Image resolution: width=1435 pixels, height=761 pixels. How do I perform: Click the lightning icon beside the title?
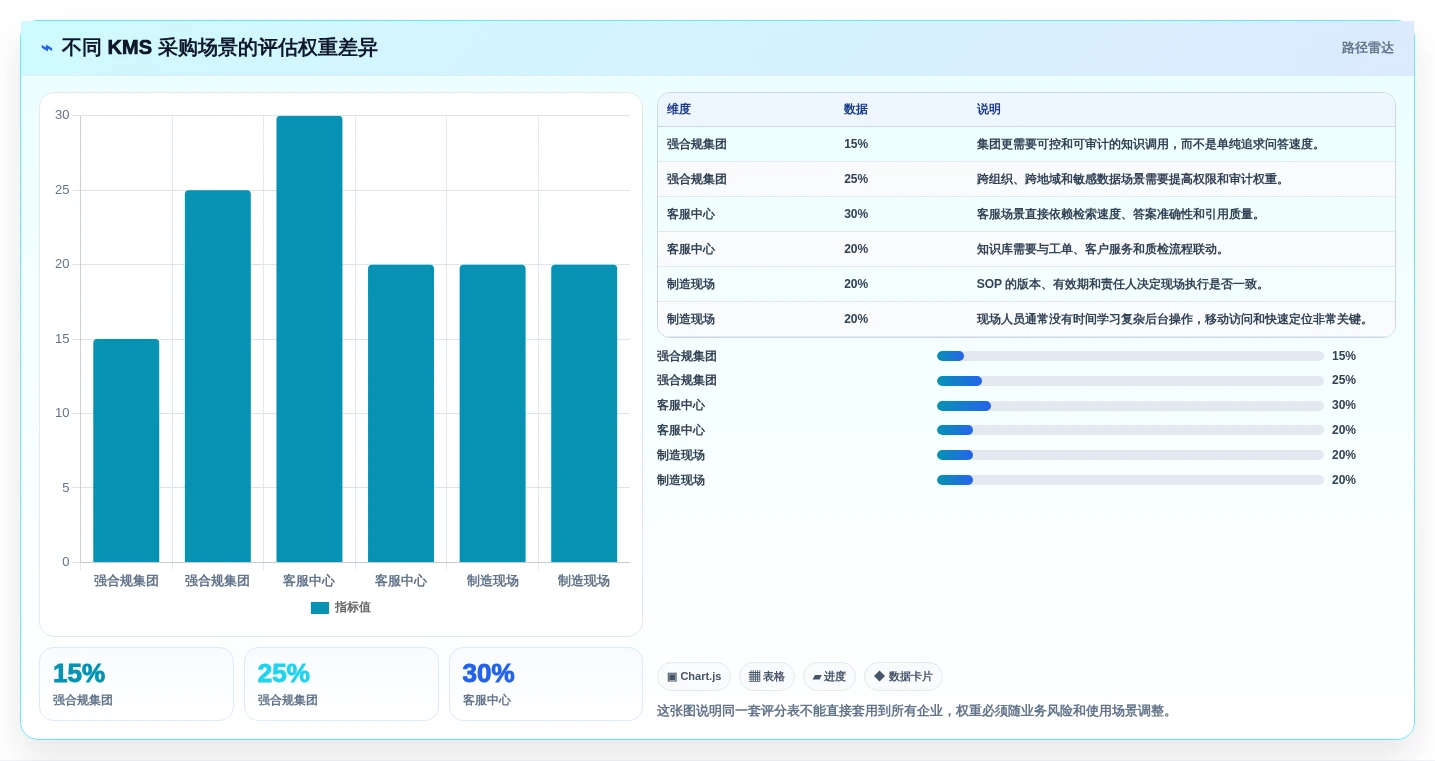(47, 48)
